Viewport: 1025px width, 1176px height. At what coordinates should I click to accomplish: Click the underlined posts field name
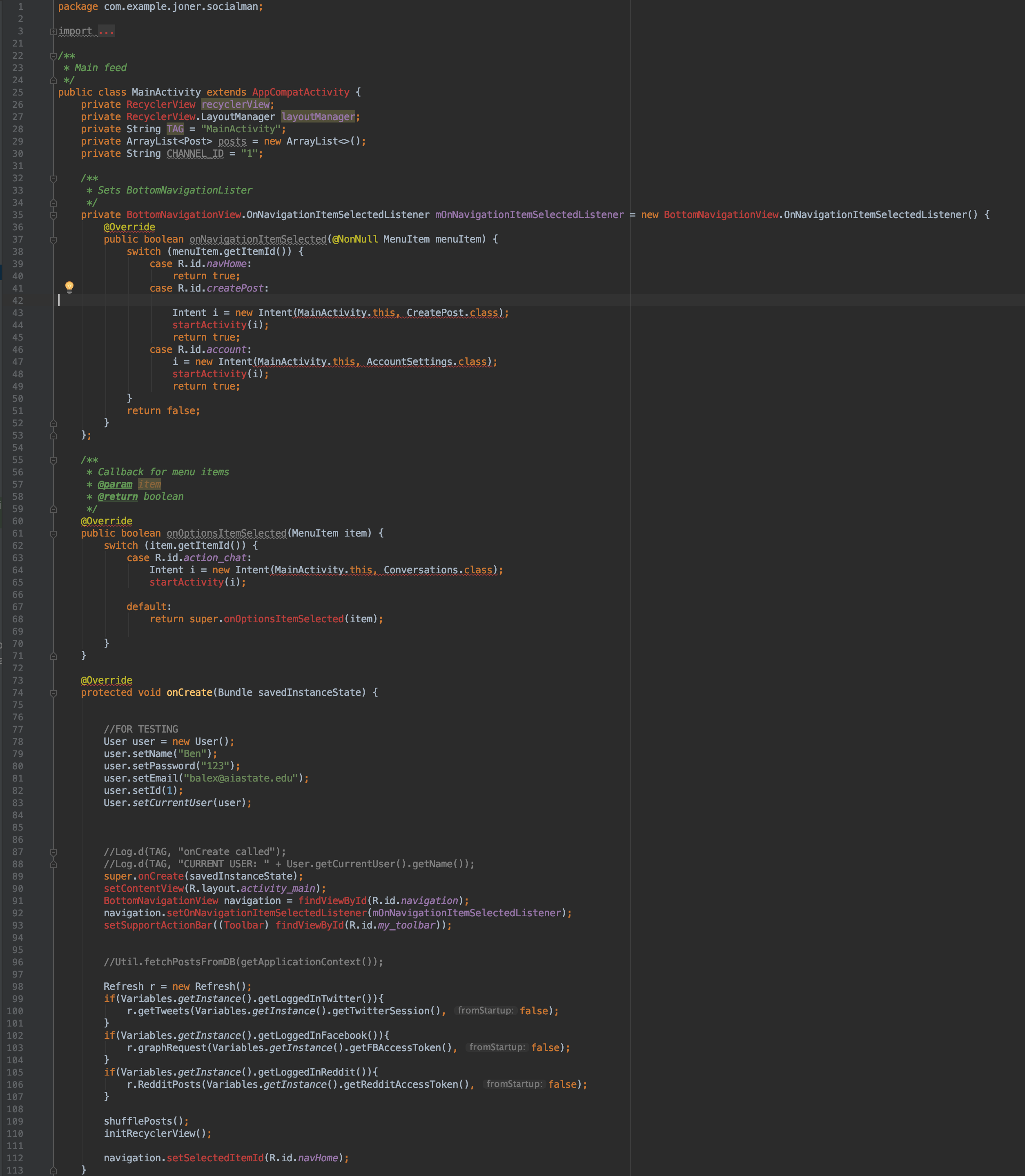[x=232, y=141]
